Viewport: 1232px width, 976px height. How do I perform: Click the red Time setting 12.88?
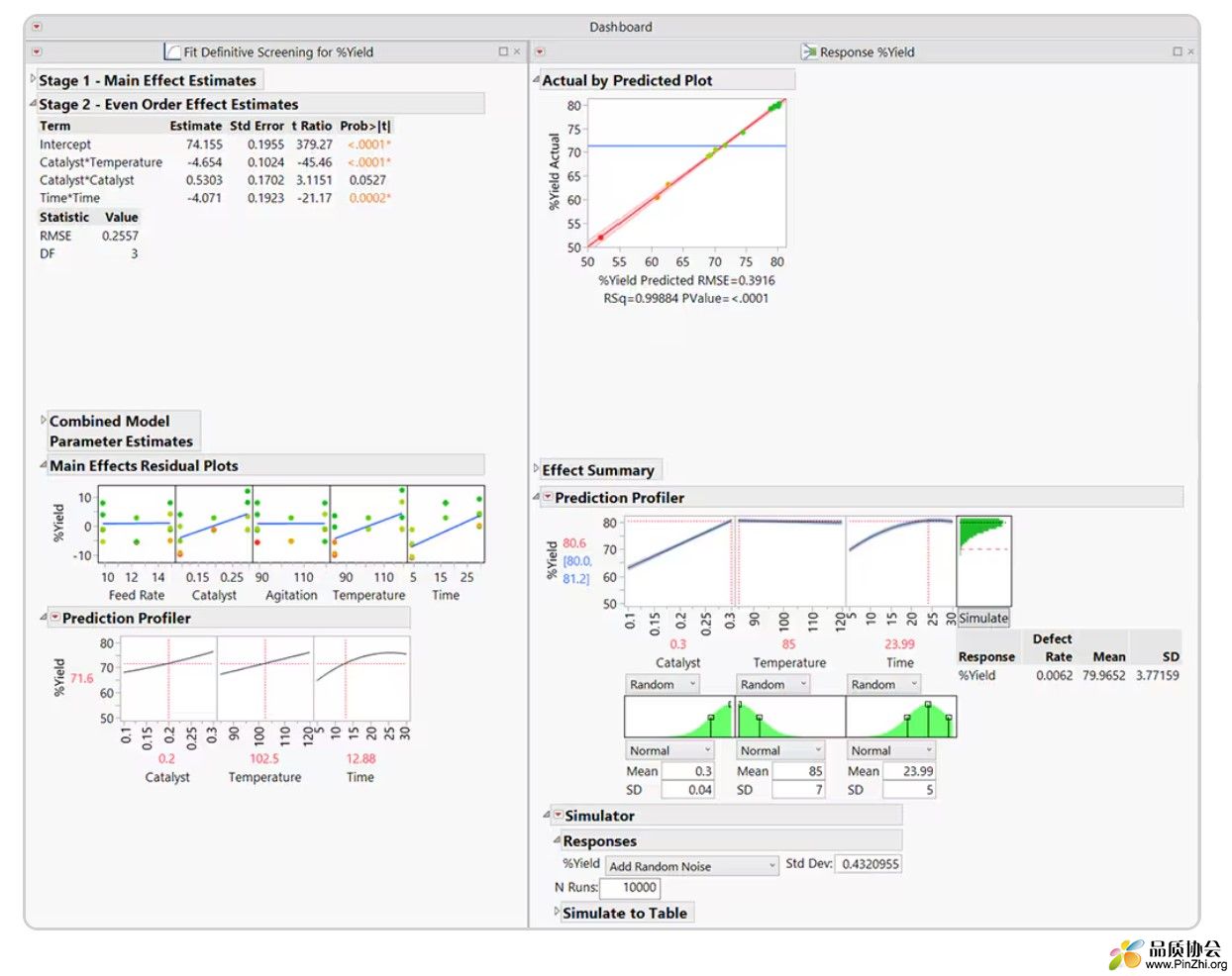point(360,758)
